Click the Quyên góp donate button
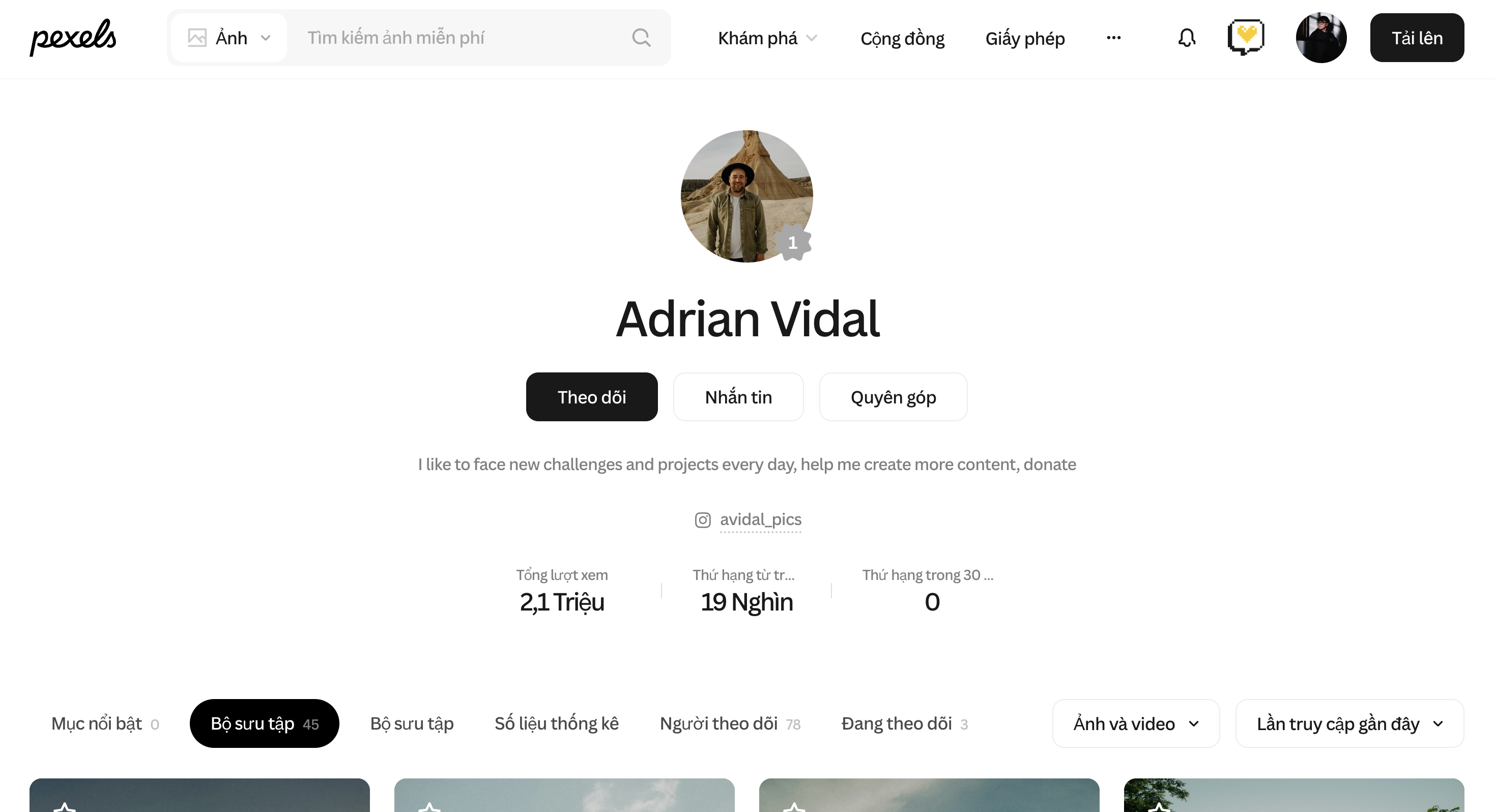This screenshot has height=812, width=1495. [x=893, y=397]
